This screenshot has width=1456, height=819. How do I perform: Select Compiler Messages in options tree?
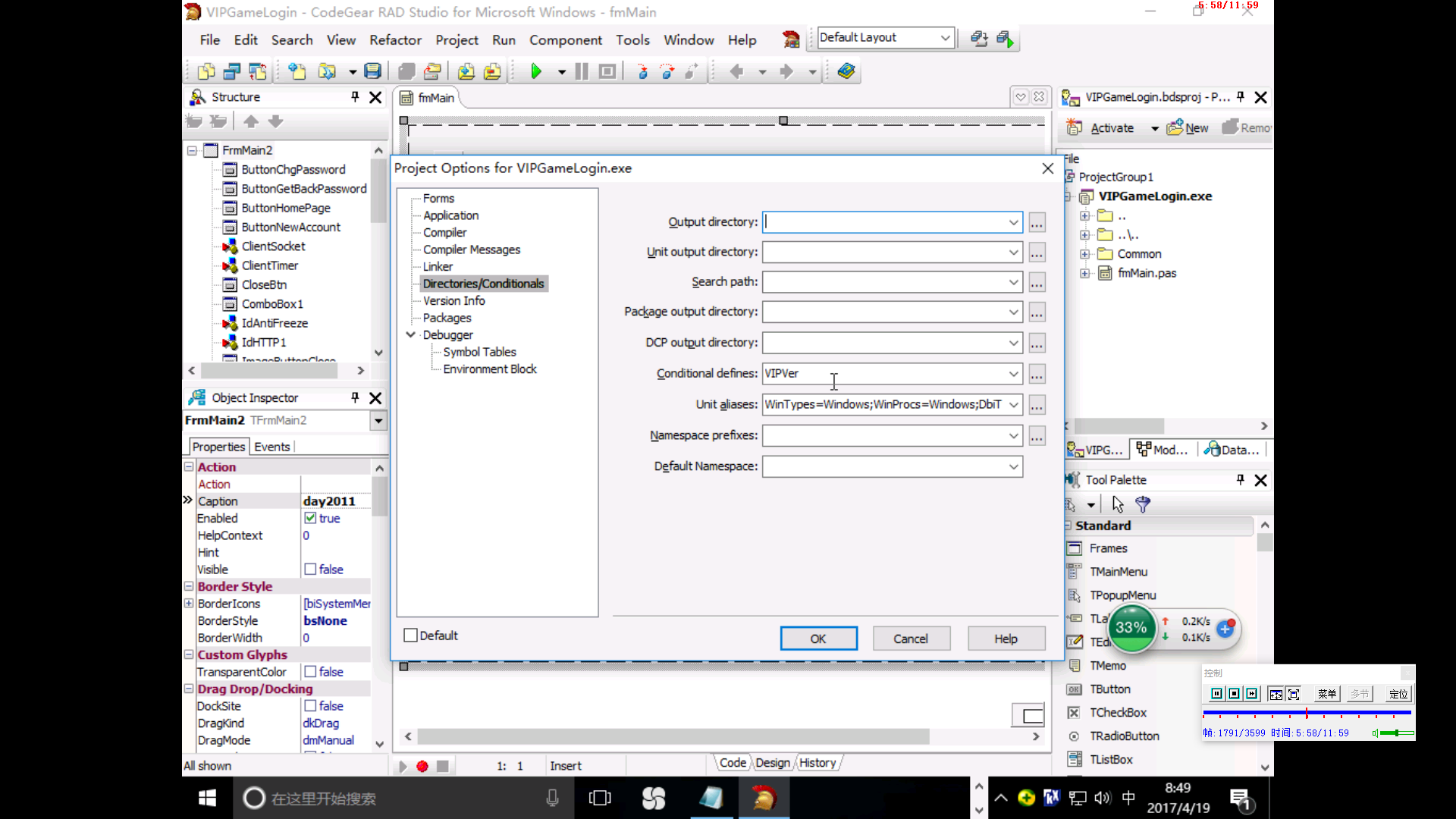coord(472,249)
